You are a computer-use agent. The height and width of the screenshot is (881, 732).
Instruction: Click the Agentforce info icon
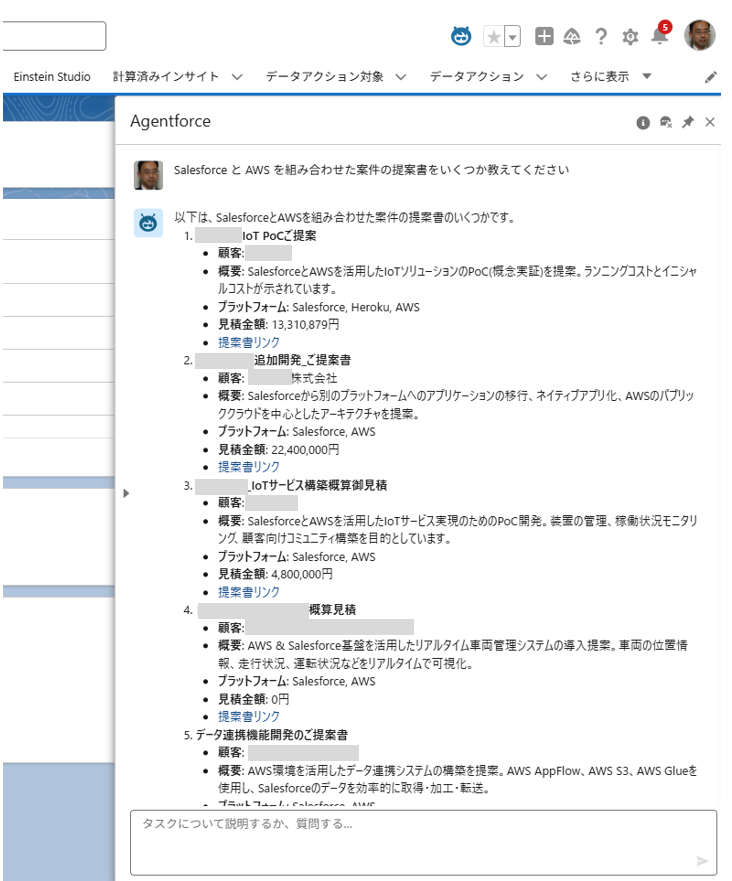click(643, 122)
